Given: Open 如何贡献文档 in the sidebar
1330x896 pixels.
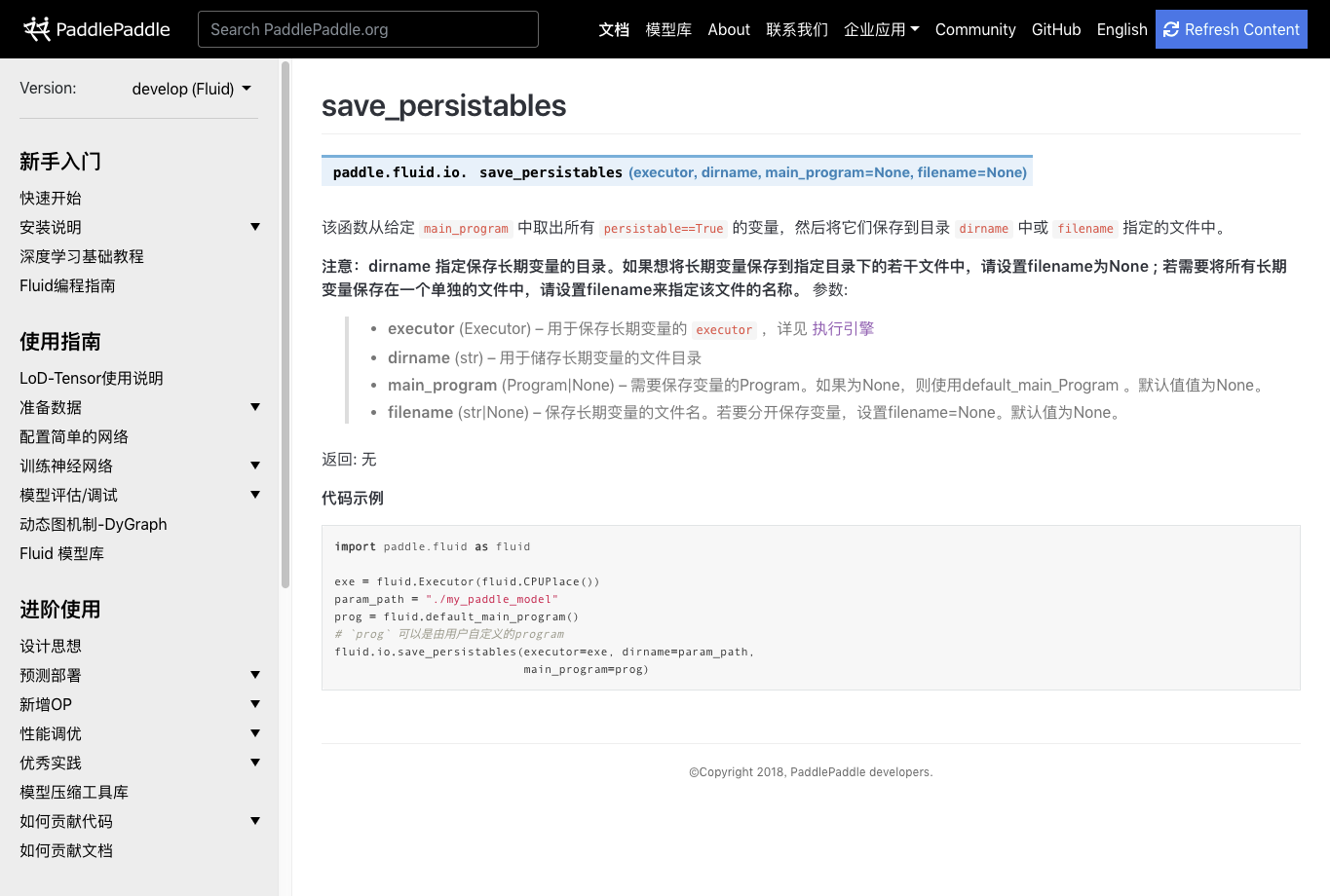Looking at the screenshot, I should point(66,850).
